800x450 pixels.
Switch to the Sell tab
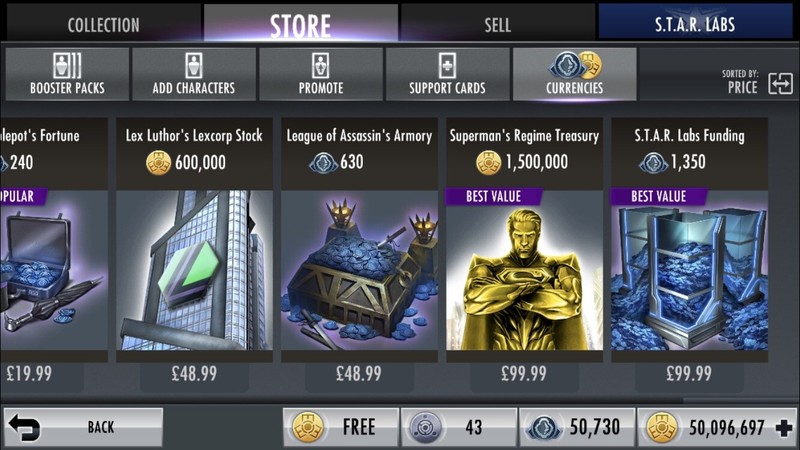pyautogui.click(x=497, y=24)
